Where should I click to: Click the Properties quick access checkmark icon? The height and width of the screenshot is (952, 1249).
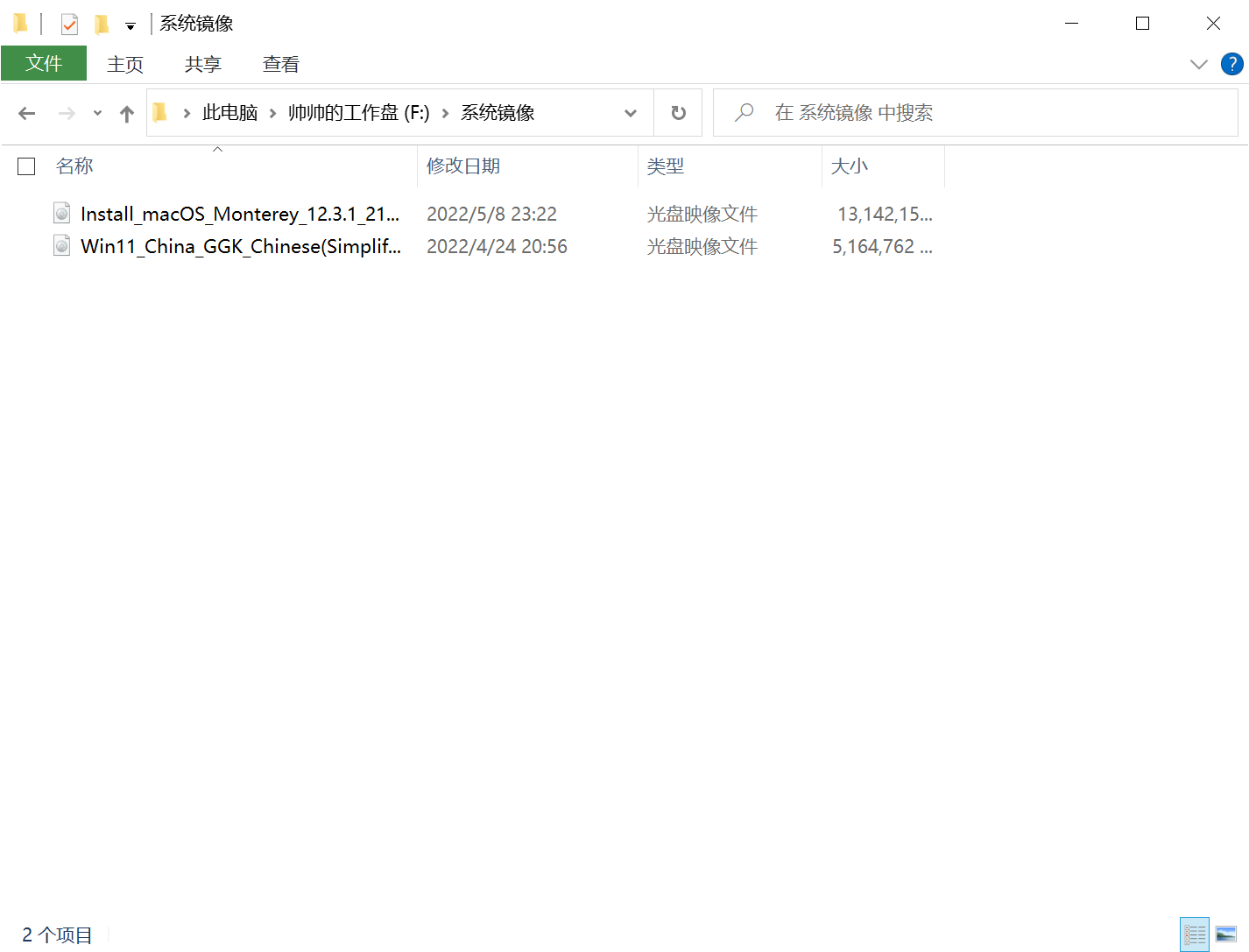(x=69, y=24)
